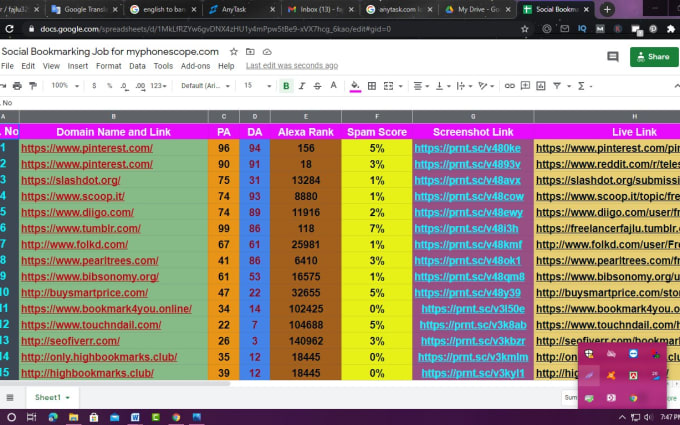The height and width of the screenshot is (425, 680).
Task: Open the borders tool
Action: pyautogui.click(x=372, y=86)
